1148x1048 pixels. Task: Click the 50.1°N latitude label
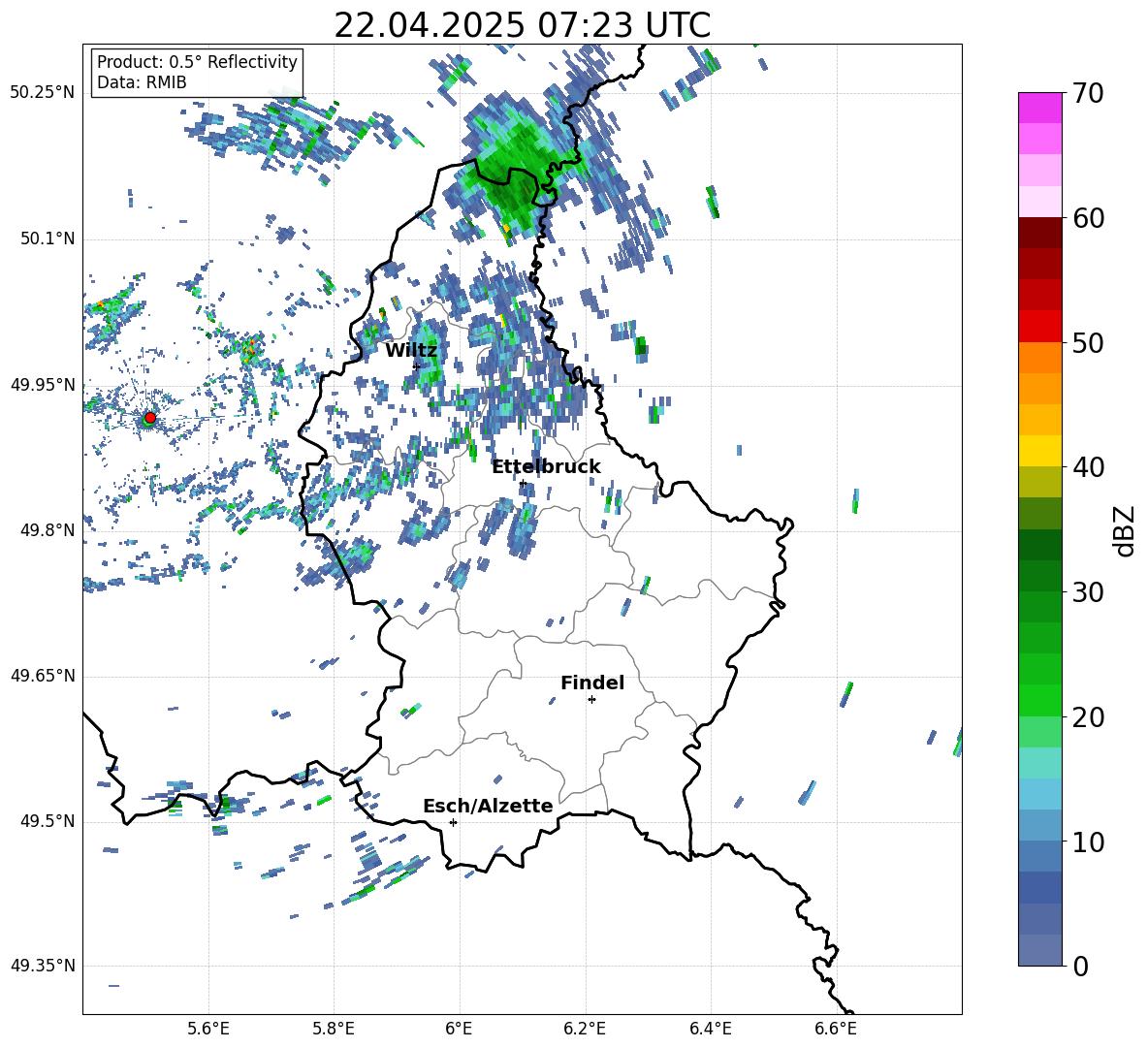(48, 238)
